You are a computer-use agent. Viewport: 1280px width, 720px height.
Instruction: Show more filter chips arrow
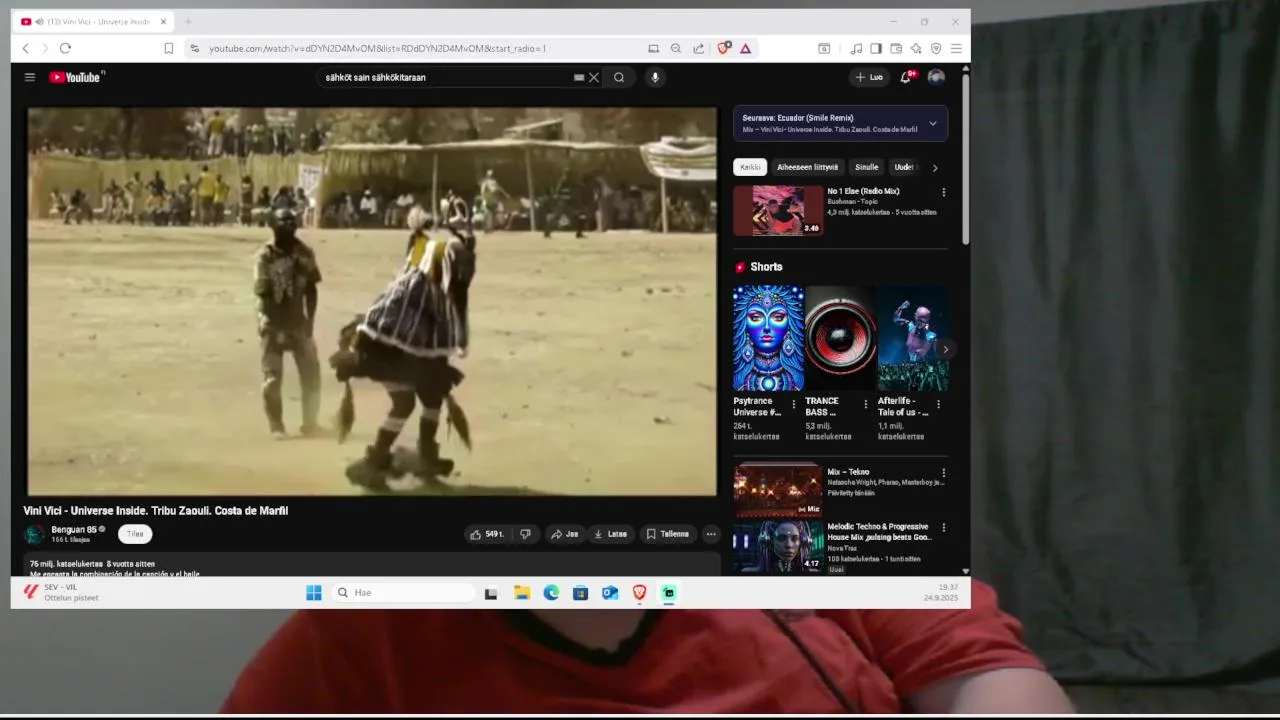click(935, 168)
